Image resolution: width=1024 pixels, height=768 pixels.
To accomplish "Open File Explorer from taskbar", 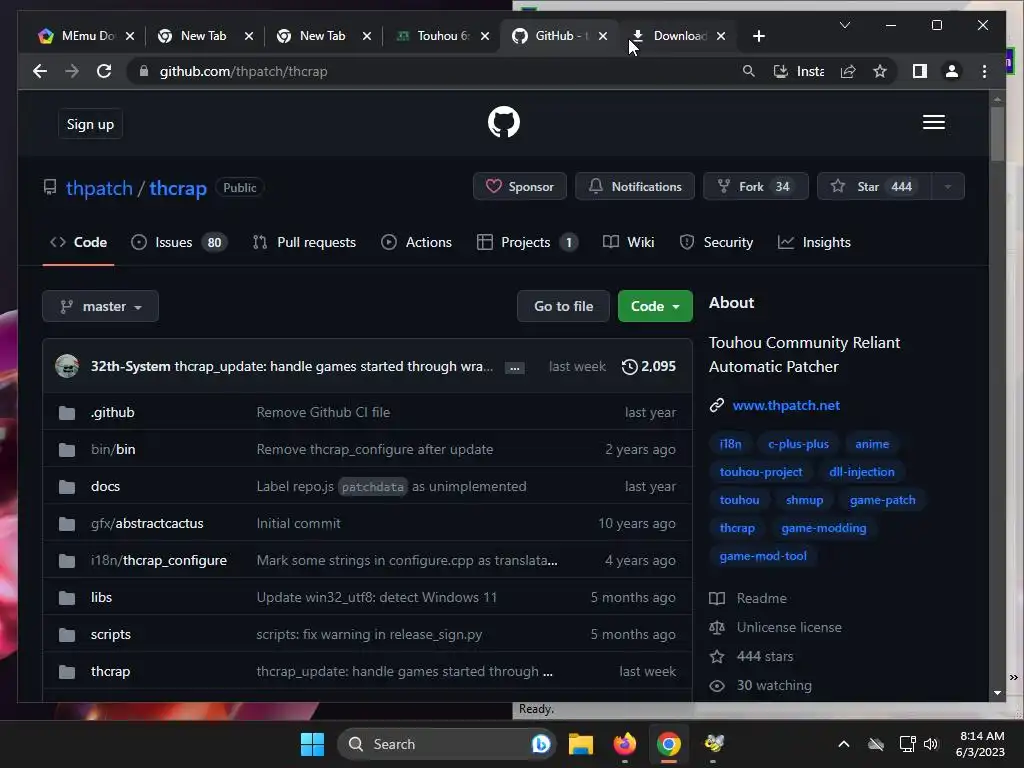I will click(x=581, y=744).
